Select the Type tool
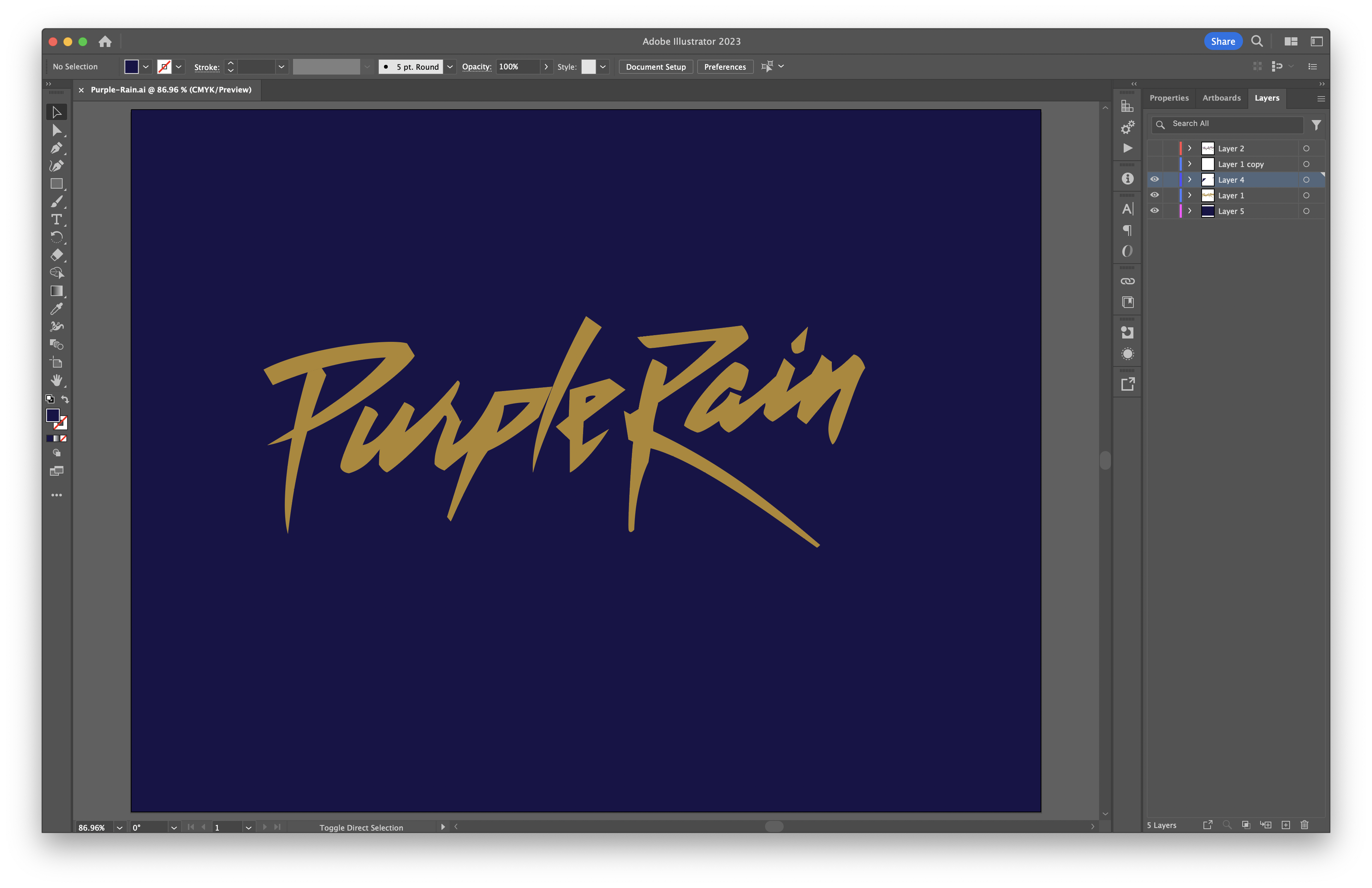Viewport: 1372px width, 888px height. tap(57, 220)
